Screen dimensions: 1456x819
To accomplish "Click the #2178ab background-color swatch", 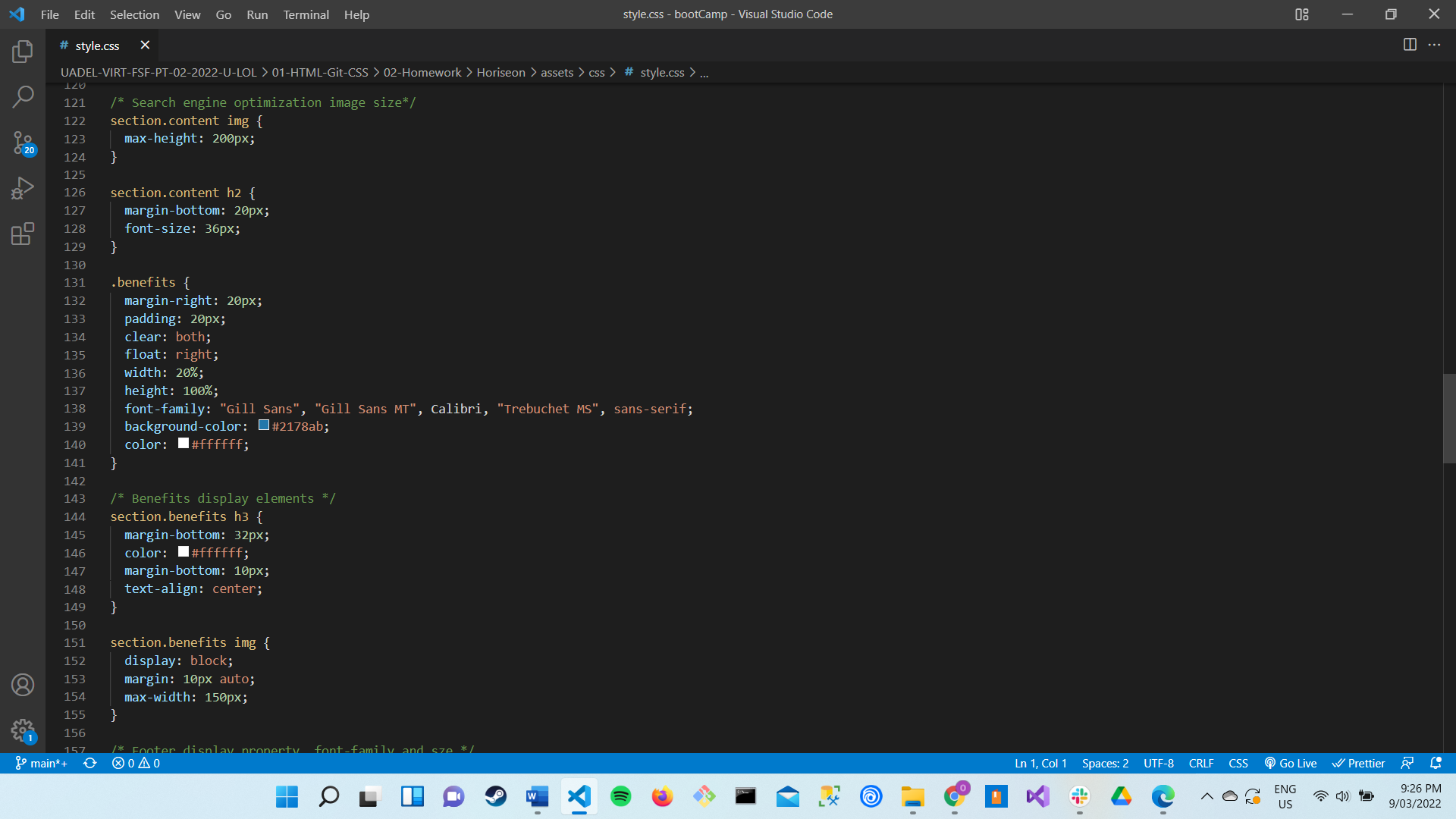I will tap(263, 425).
